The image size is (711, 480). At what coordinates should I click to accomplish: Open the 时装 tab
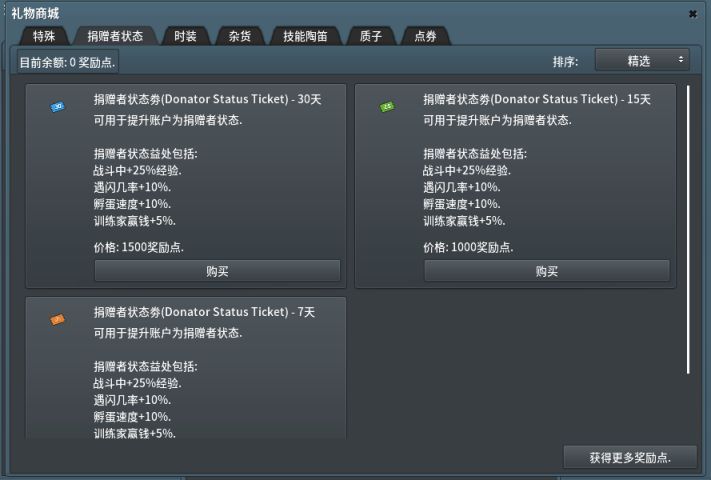(185, 36)
